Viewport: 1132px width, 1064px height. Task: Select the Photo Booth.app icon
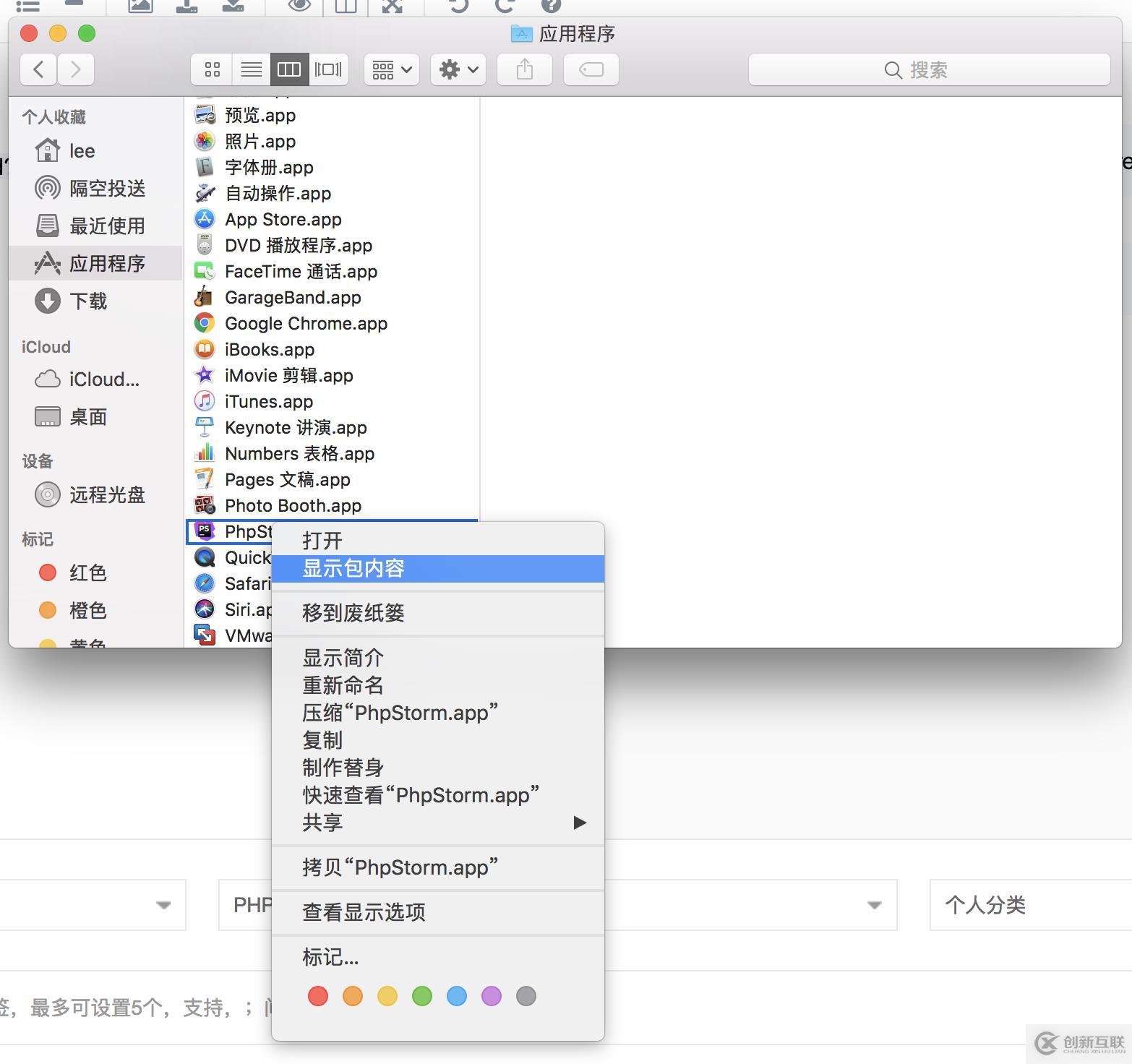[x=205, y=505]
